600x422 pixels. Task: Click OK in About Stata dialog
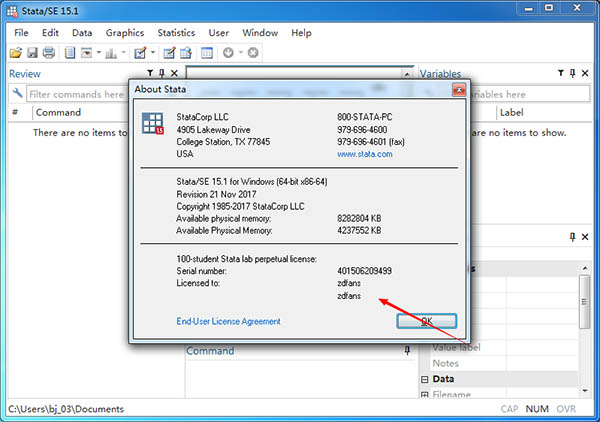tap(427, 321)
